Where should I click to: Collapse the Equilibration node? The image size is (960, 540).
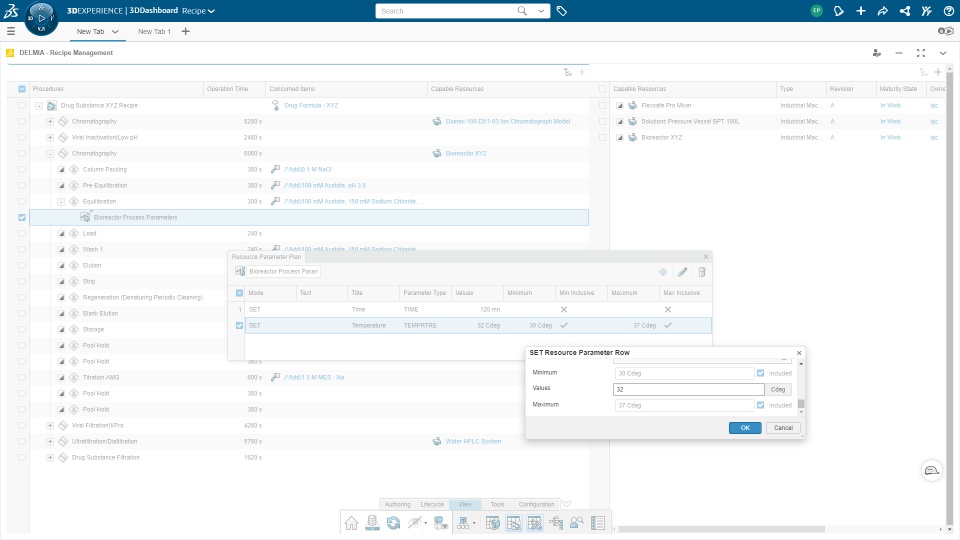tap(61, 201)
